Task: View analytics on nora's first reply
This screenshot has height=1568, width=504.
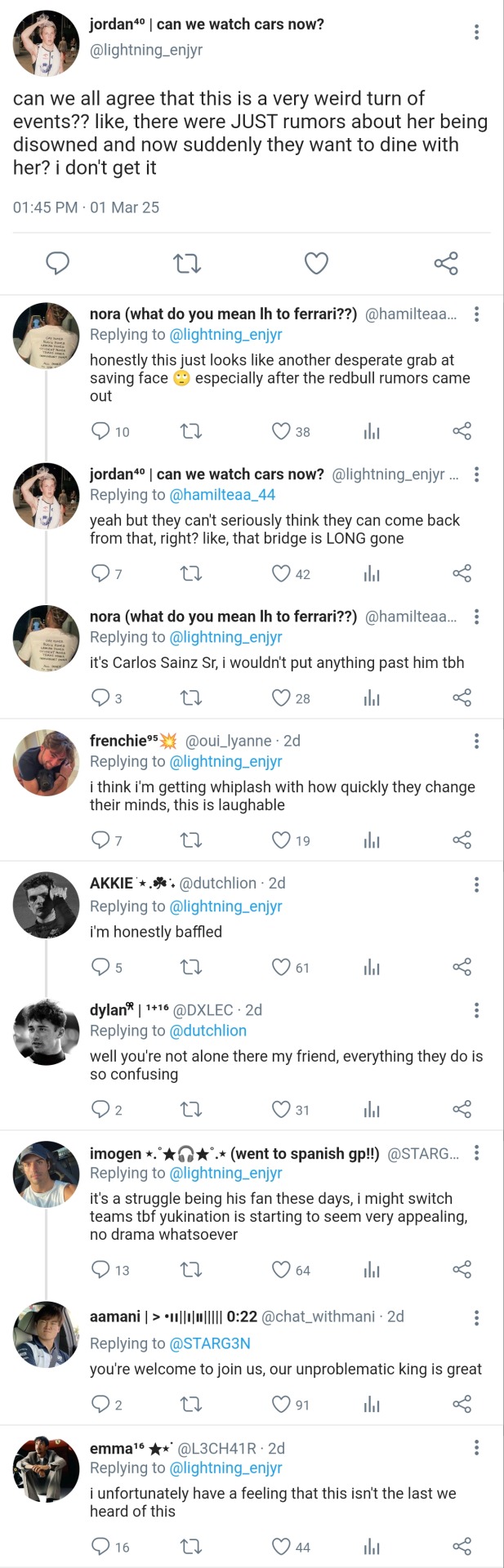Action: pos(372,431)
